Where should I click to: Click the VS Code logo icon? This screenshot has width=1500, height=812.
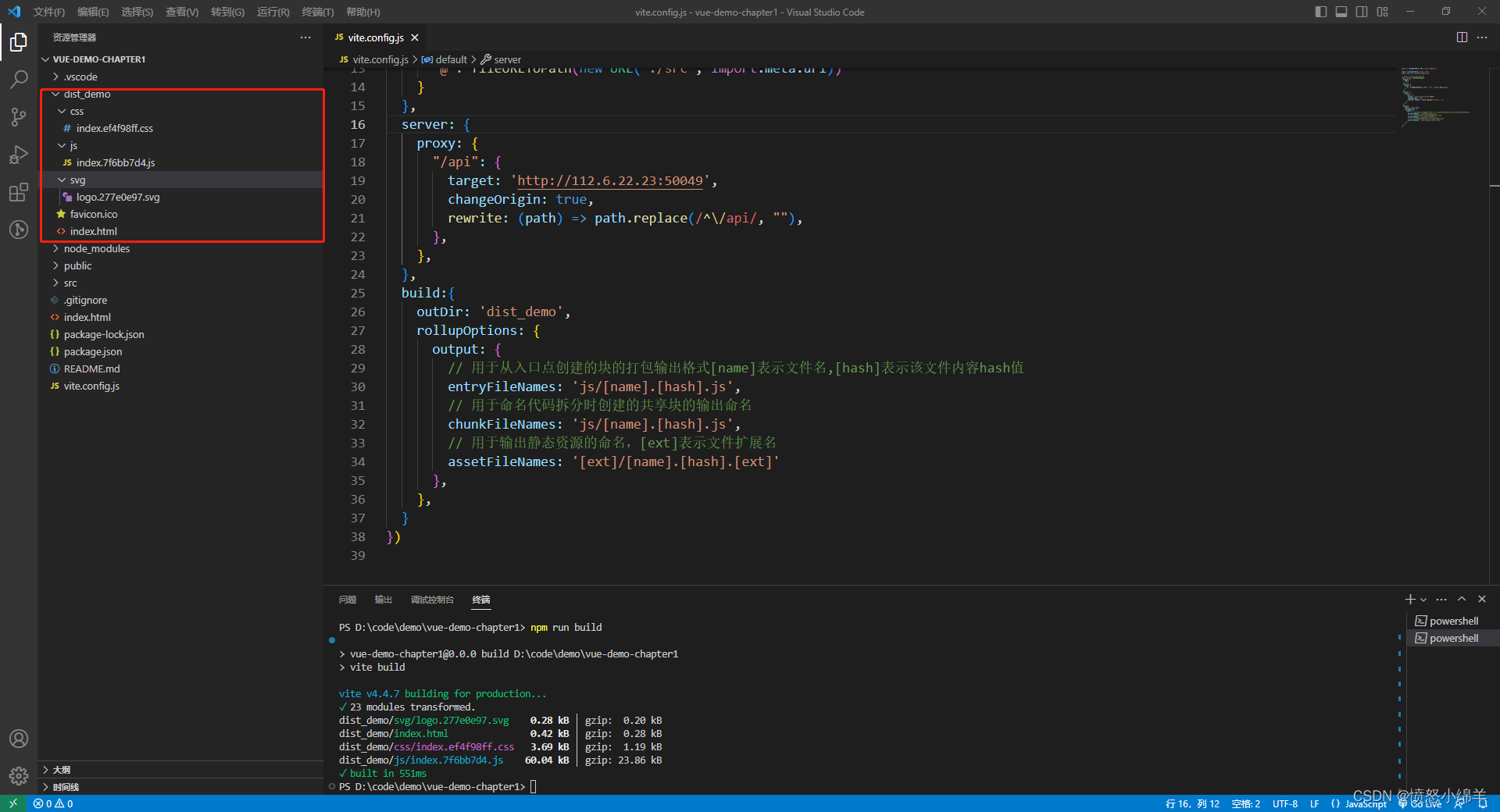pyautogui.click(x=14, y=12)
